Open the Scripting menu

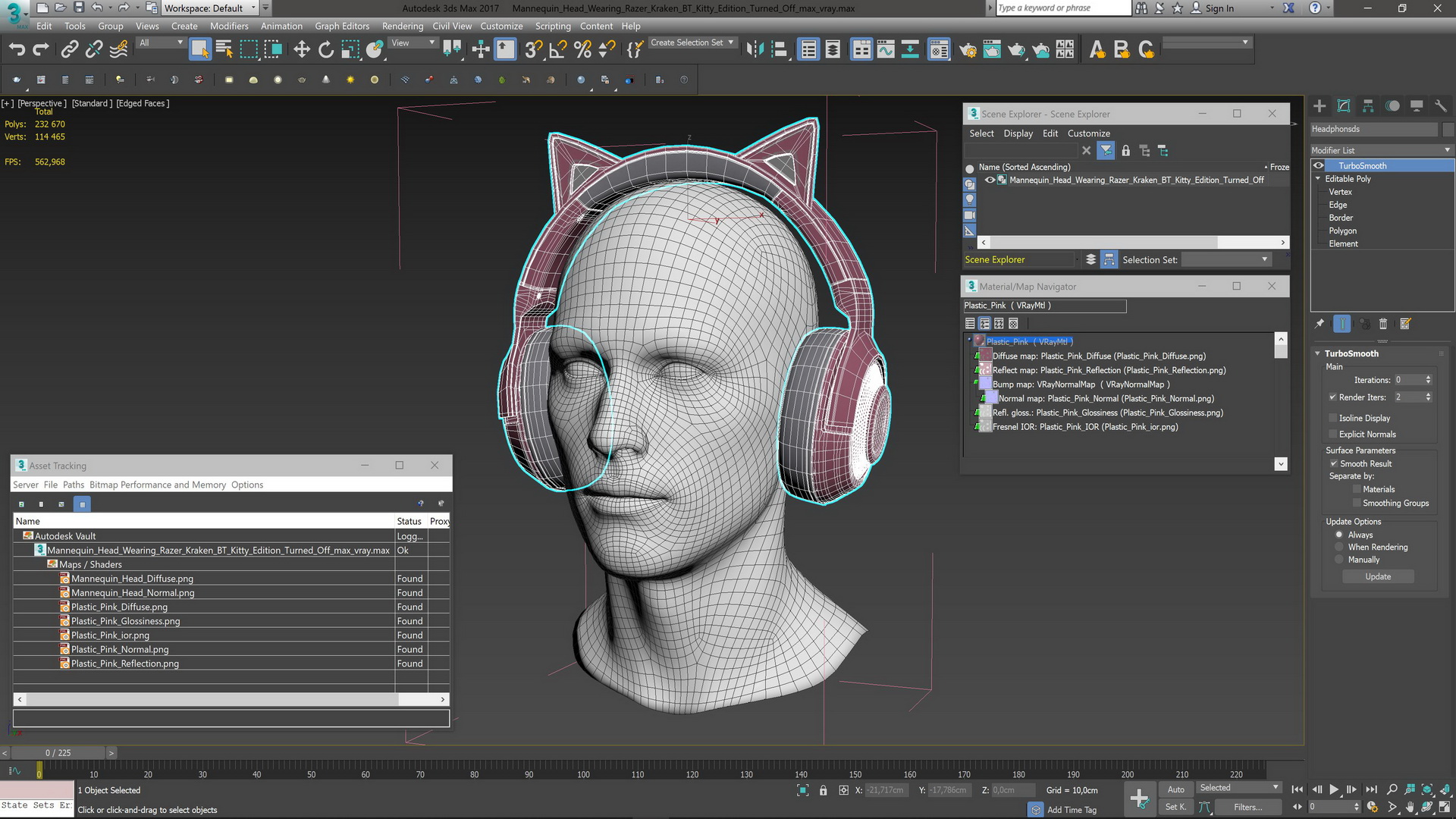pyautogui.click(x=553, y=26)
